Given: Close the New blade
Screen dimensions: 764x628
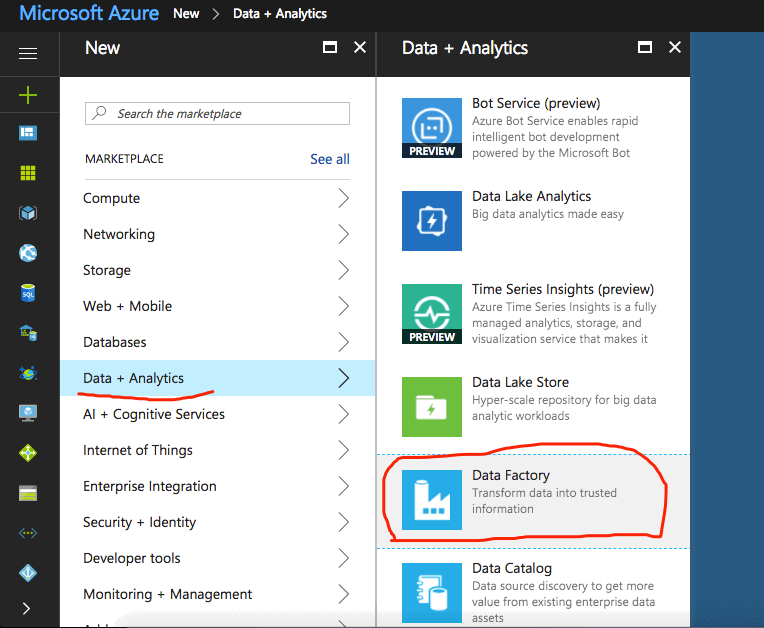Looking at the screenshot, I should tap(360, 47).
